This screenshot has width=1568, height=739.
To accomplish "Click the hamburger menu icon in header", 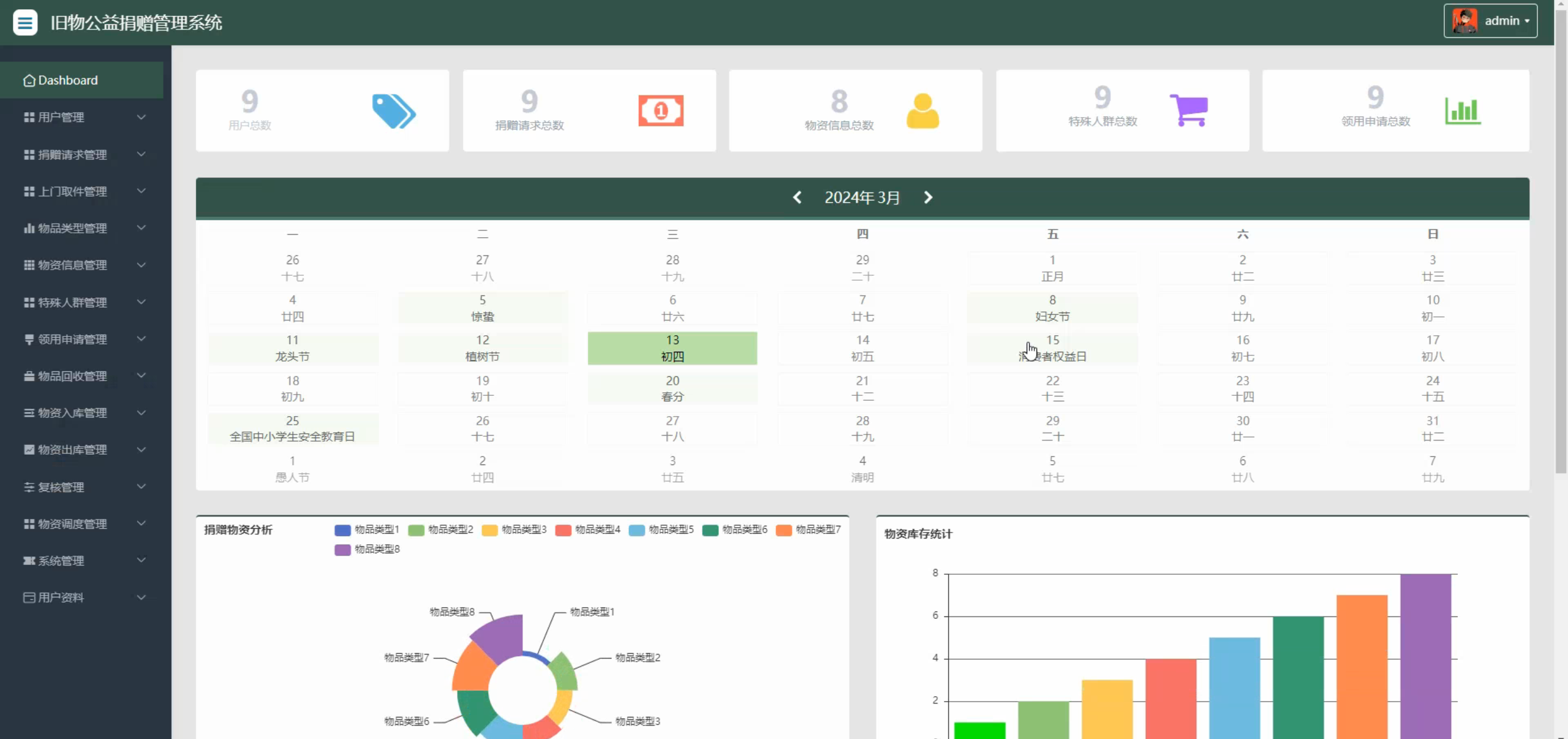I will coord(25,23).
